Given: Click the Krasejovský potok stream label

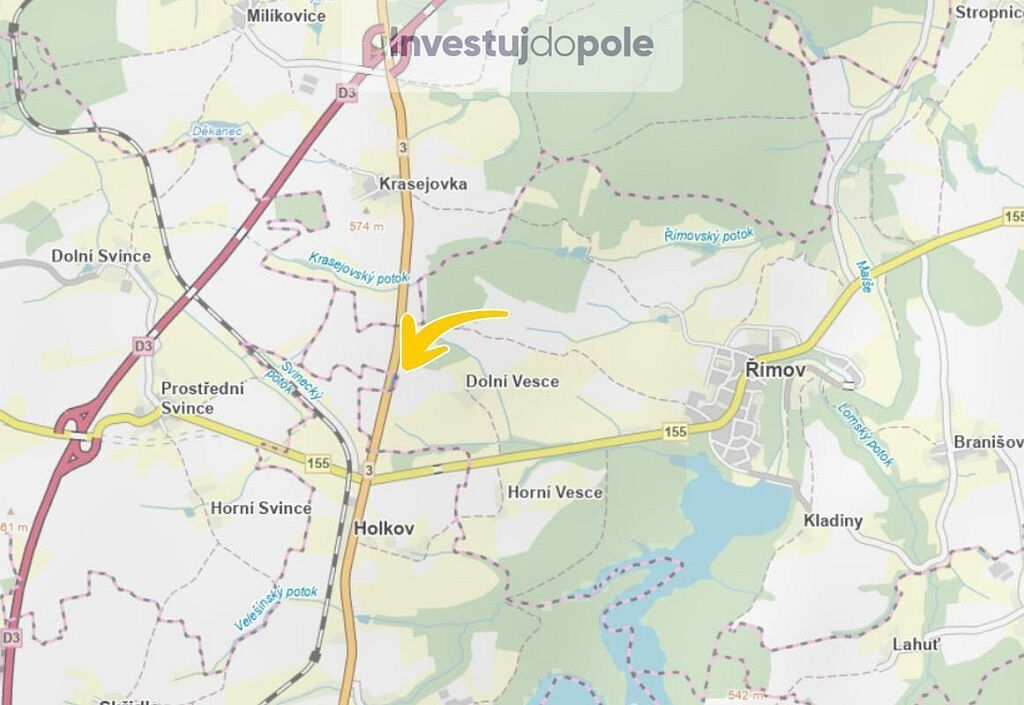Looking at the screenshot, I should coord(359,268).
